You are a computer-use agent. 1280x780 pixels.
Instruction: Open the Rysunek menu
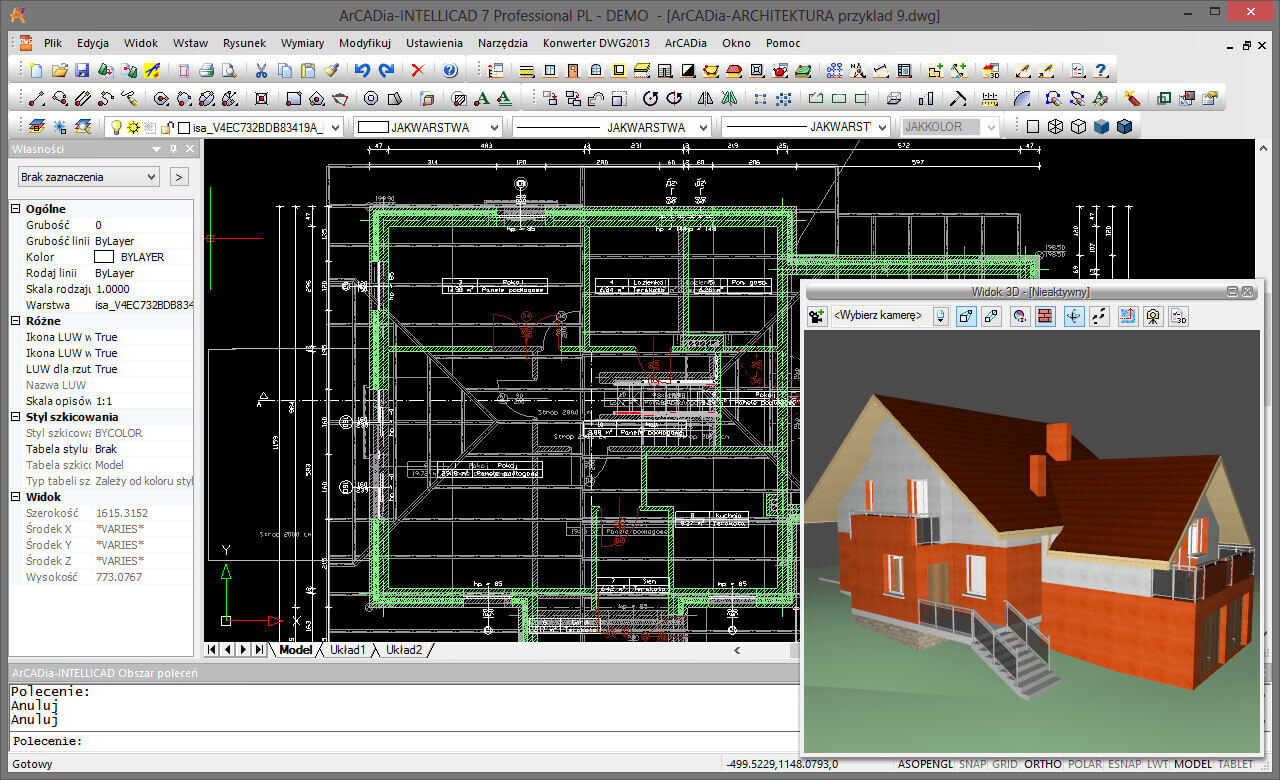tap(244, 43)
